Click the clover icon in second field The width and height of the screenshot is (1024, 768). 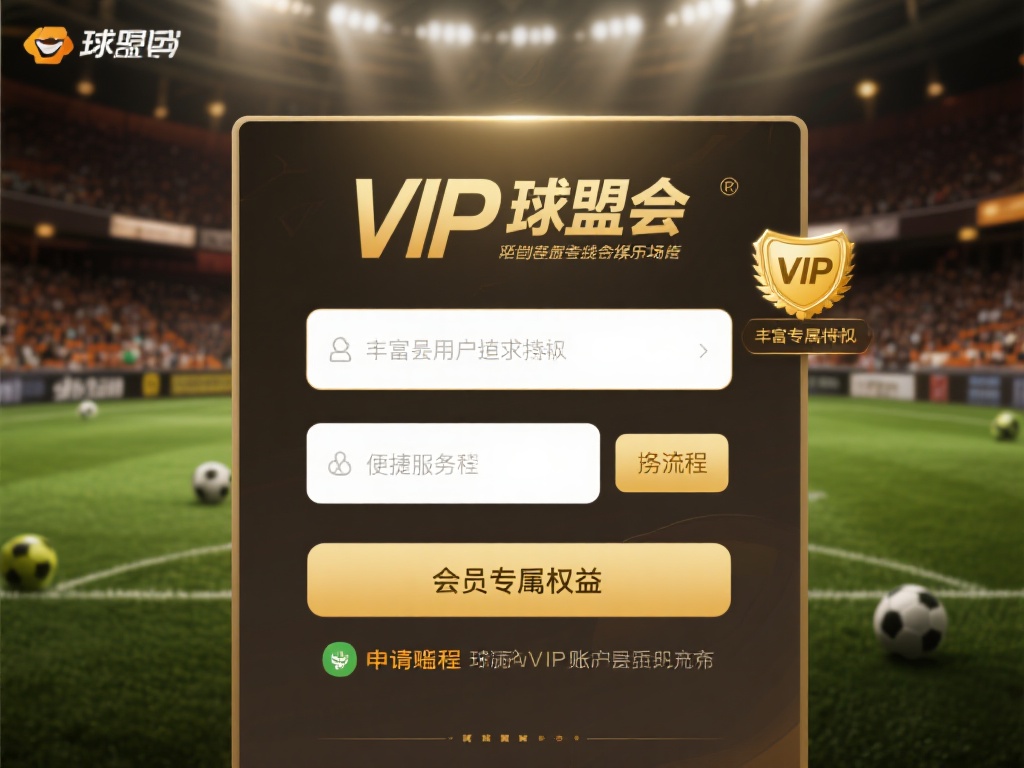coord(339,464)
